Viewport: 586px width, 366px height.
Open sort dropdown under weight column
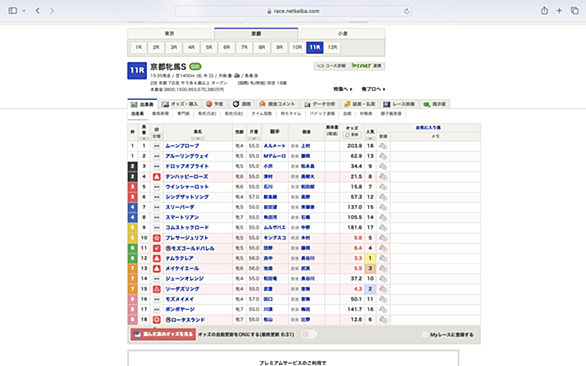coord(254,139)
